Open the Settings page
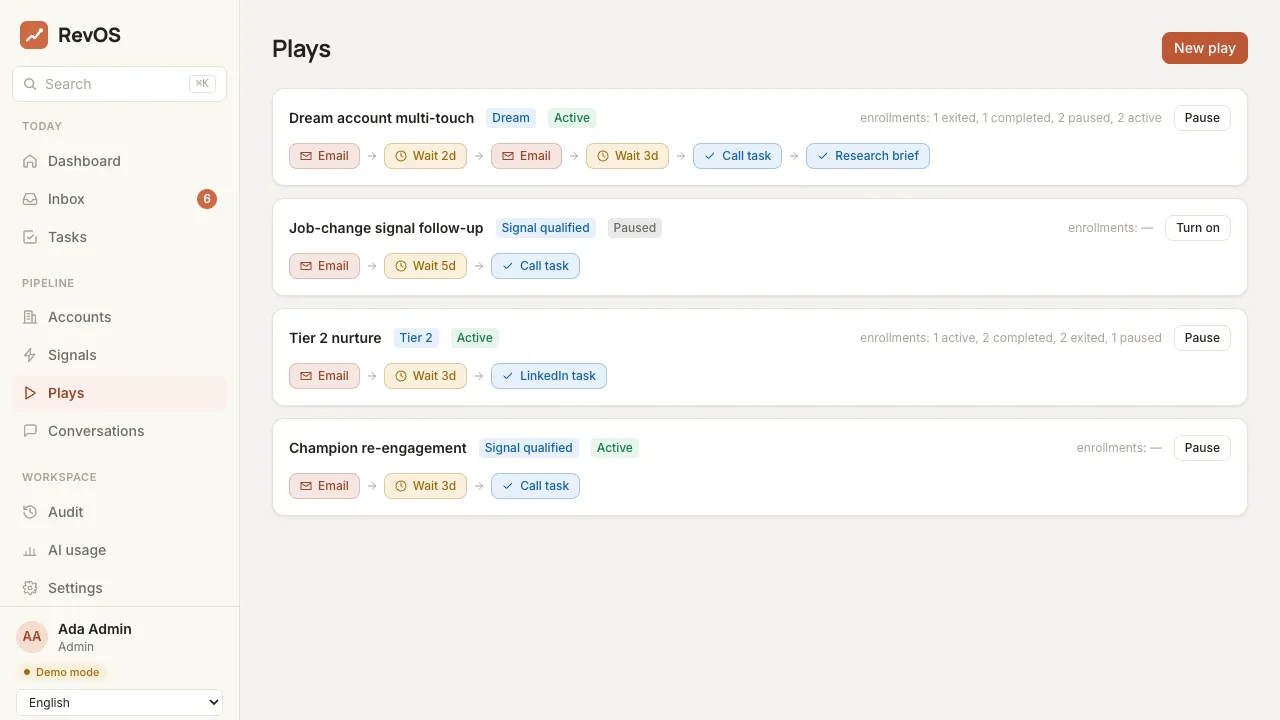 coord(120,588)
